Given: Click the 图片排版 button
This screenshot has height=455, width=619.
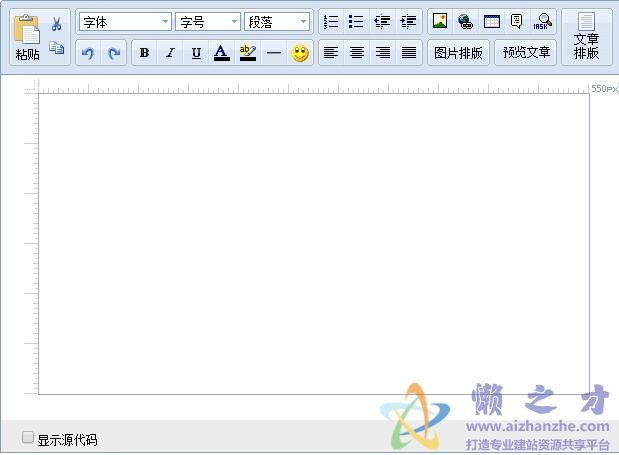Looking at the screenshot, I should click(459, 53).
